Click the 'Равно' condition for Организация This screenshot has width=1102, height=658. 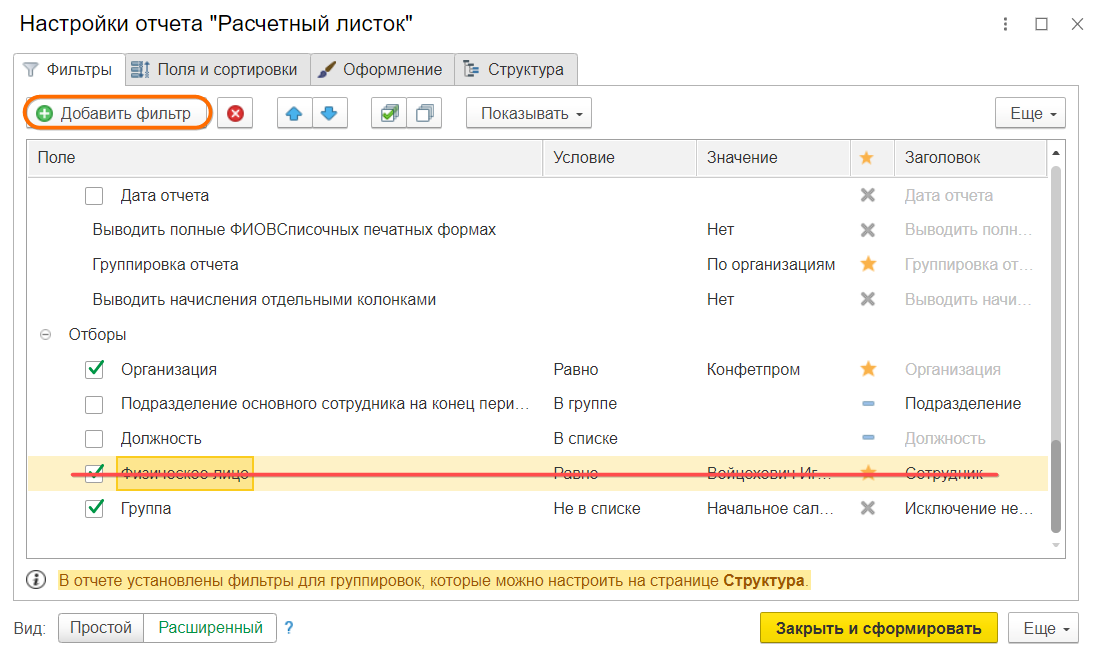point(576,369)
